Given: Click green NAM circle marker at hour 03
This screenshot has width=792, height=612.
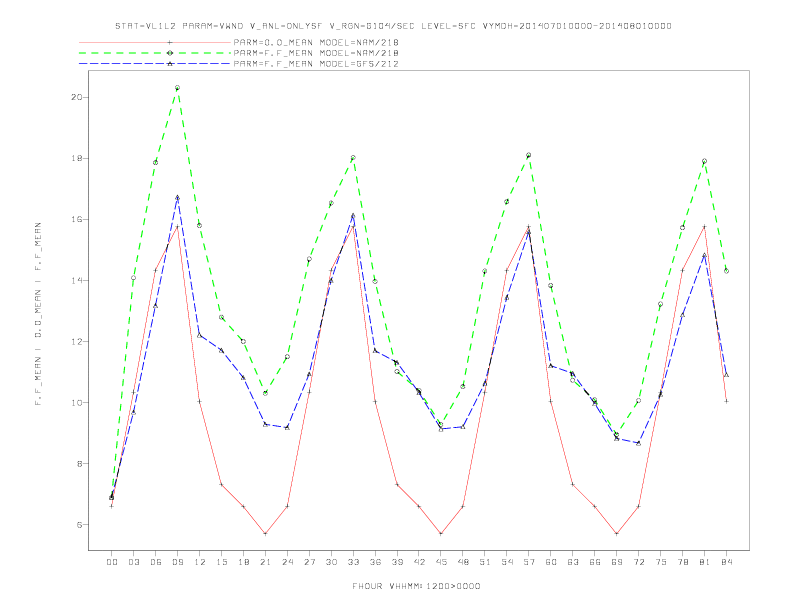Looking at the screenshot, I should pyautogui.click(x=133, y=278).
